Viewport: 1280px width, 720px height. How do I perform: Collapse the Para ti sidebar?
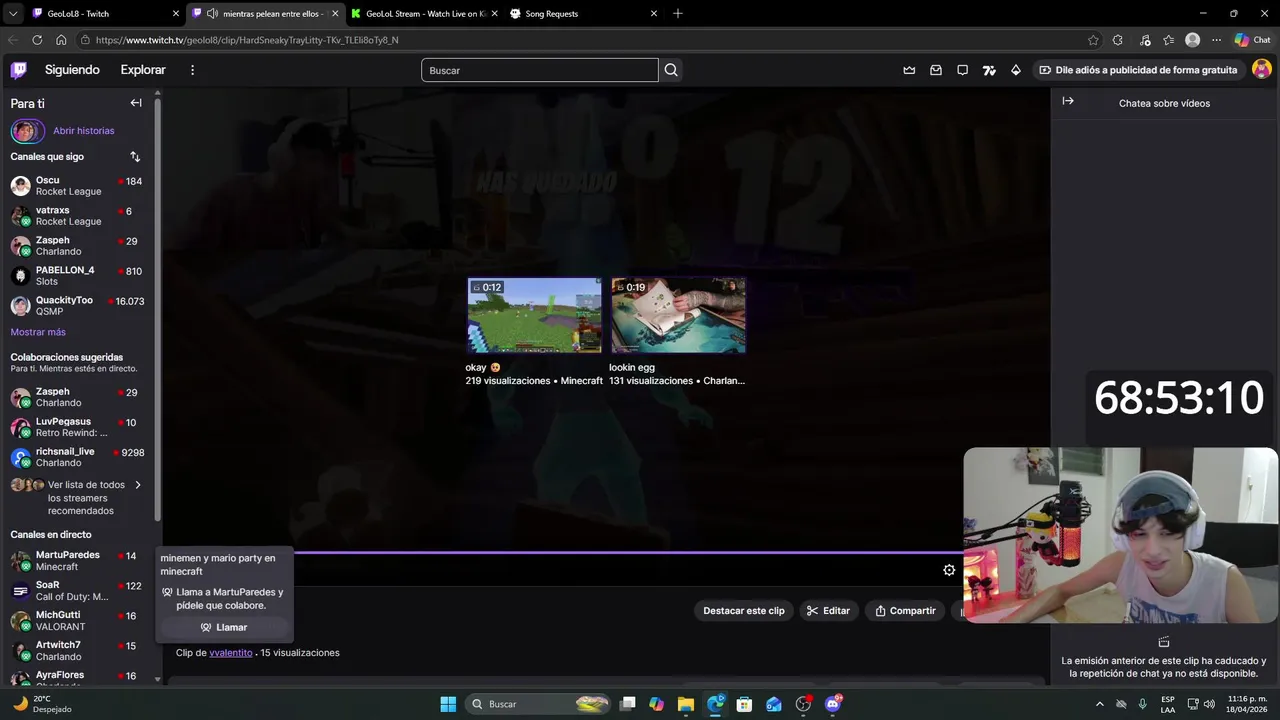(x=136, y=103)
